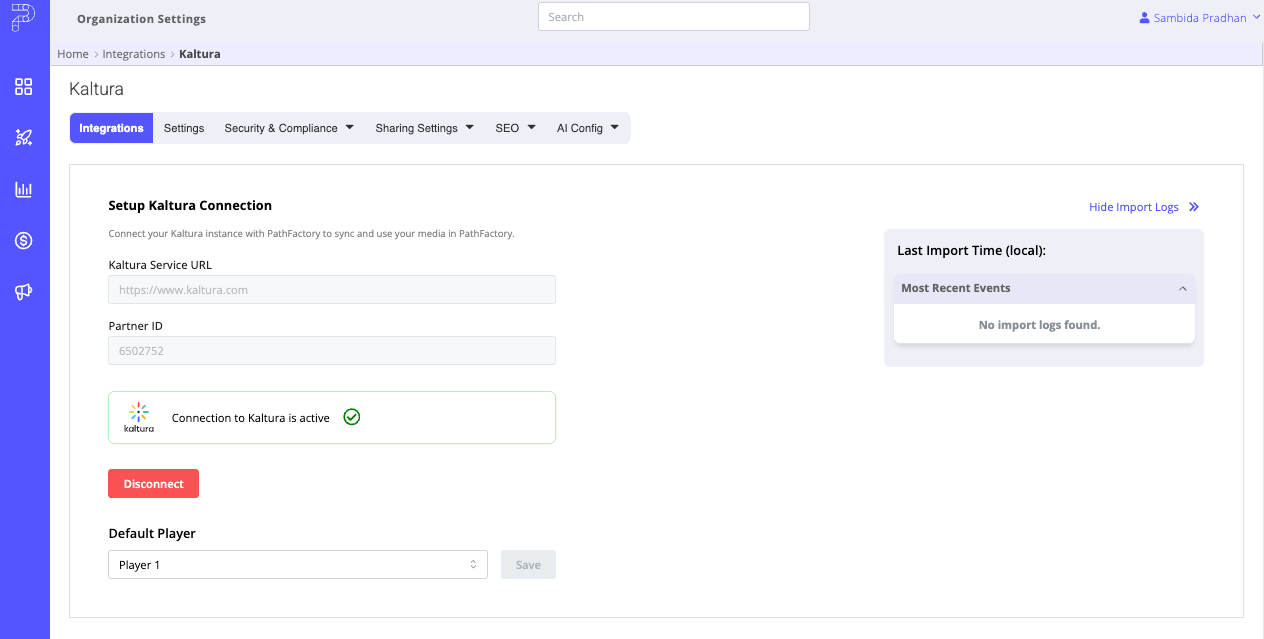This screenshot has width=1264, height=639.
Task: Click "Connection to Kaltura is active" status text
Action: click(251, 418)
